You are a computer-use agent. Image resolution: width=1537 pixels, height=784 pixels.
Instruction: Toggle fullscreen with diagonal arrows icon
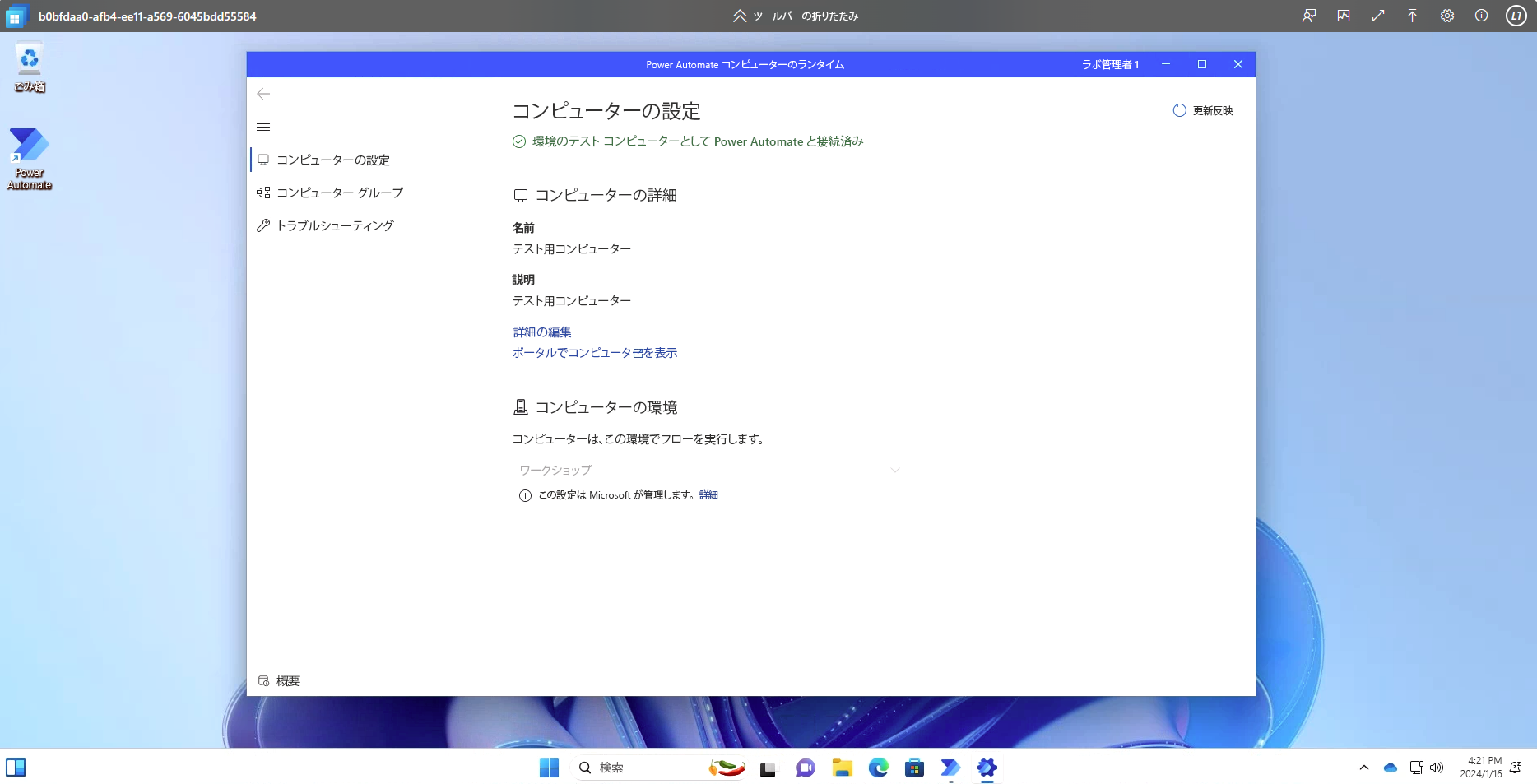[x=1378, y=16]
